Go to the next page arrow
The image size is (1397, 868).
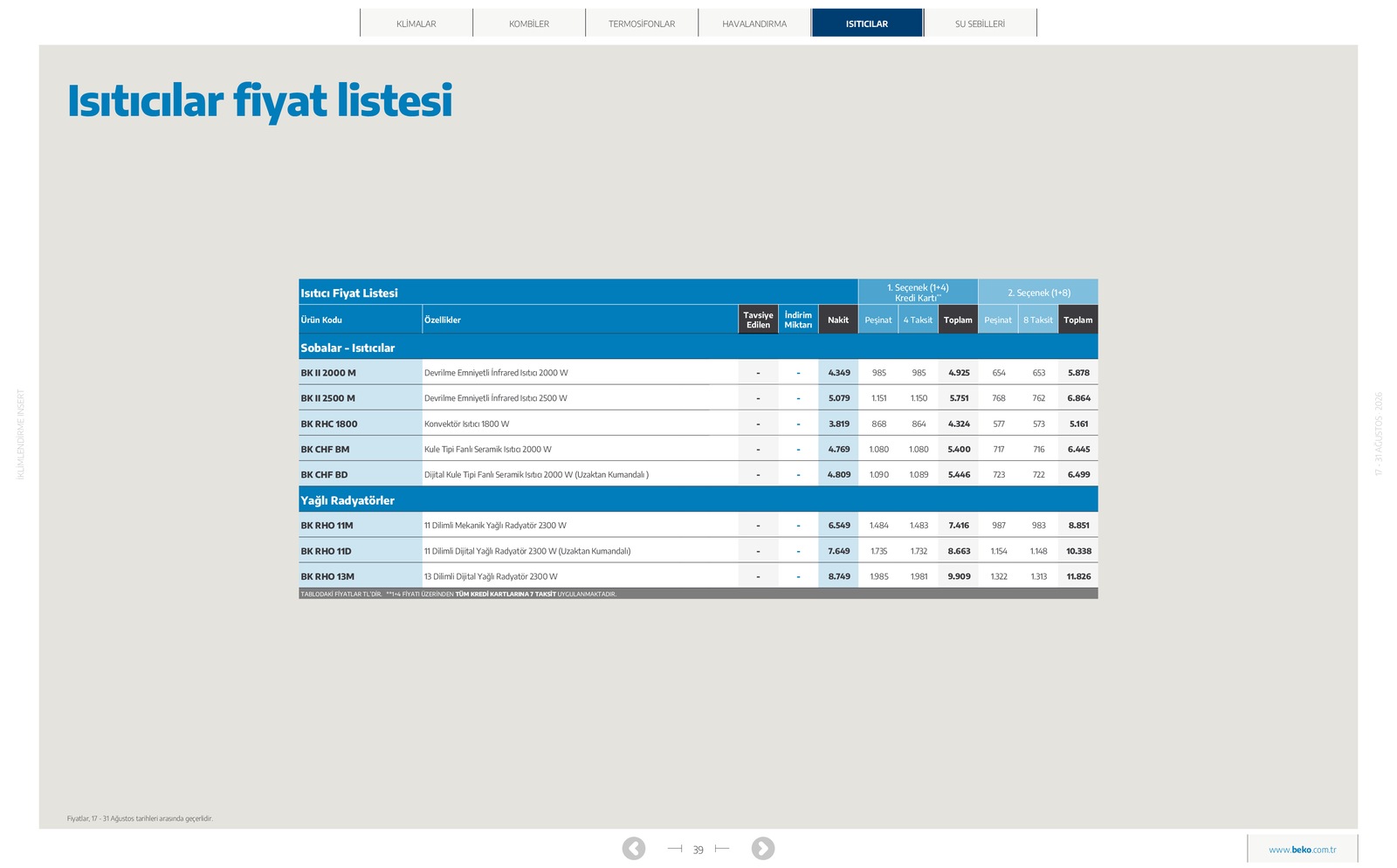point(763,848)
